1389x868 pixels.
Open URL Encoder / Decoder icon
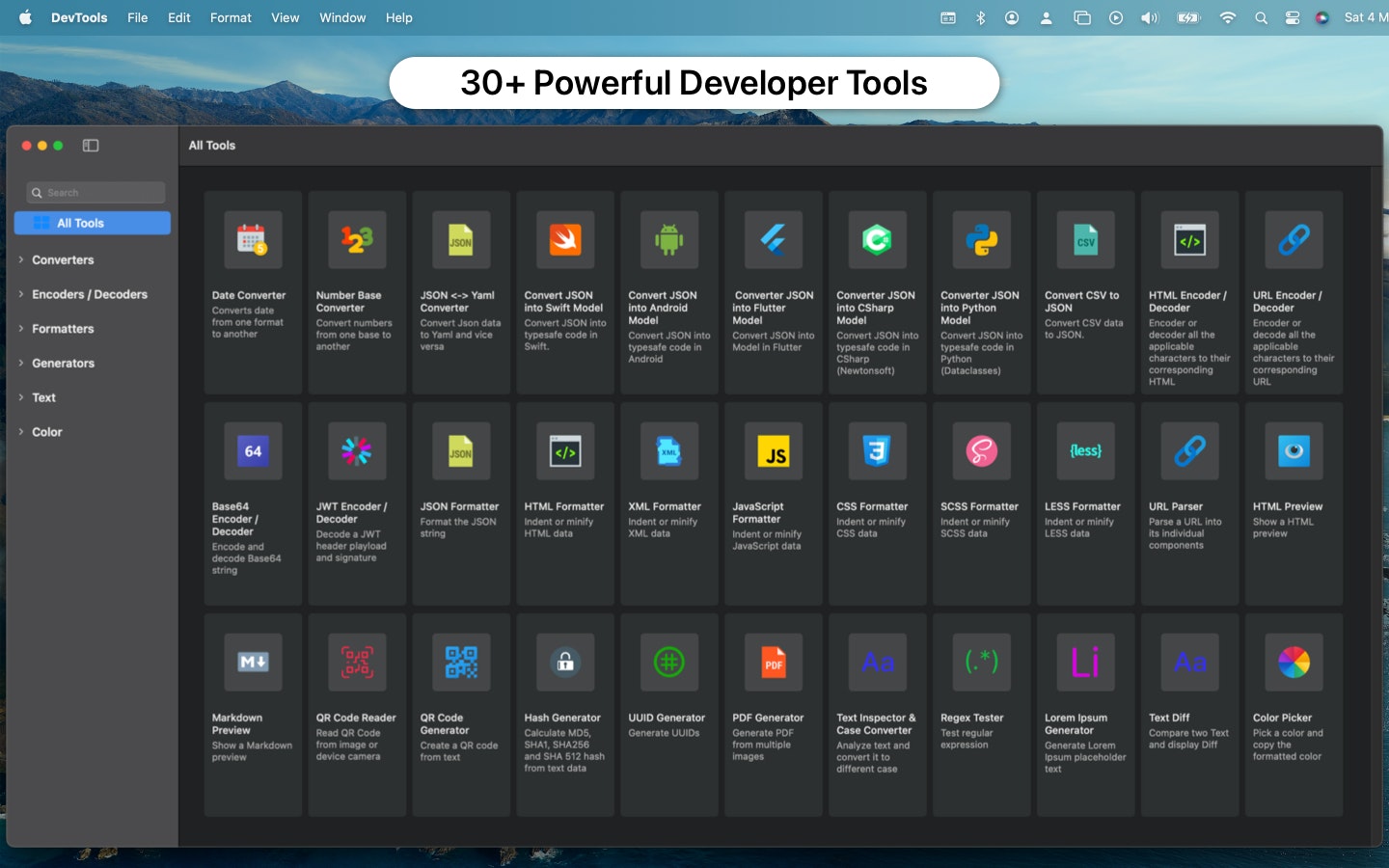[1294, 239]
